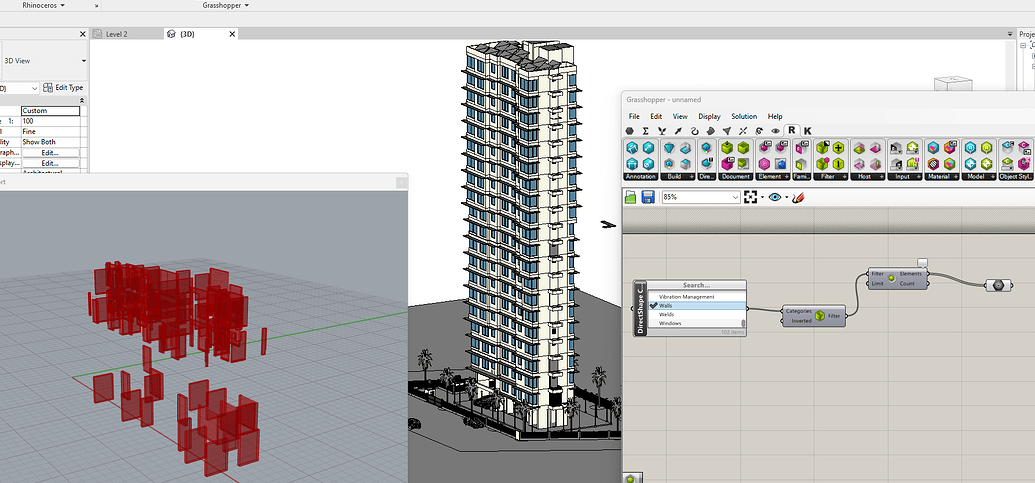Select the Windows item in category list
Screen dimensions: 1035x483
coord(670,323)
